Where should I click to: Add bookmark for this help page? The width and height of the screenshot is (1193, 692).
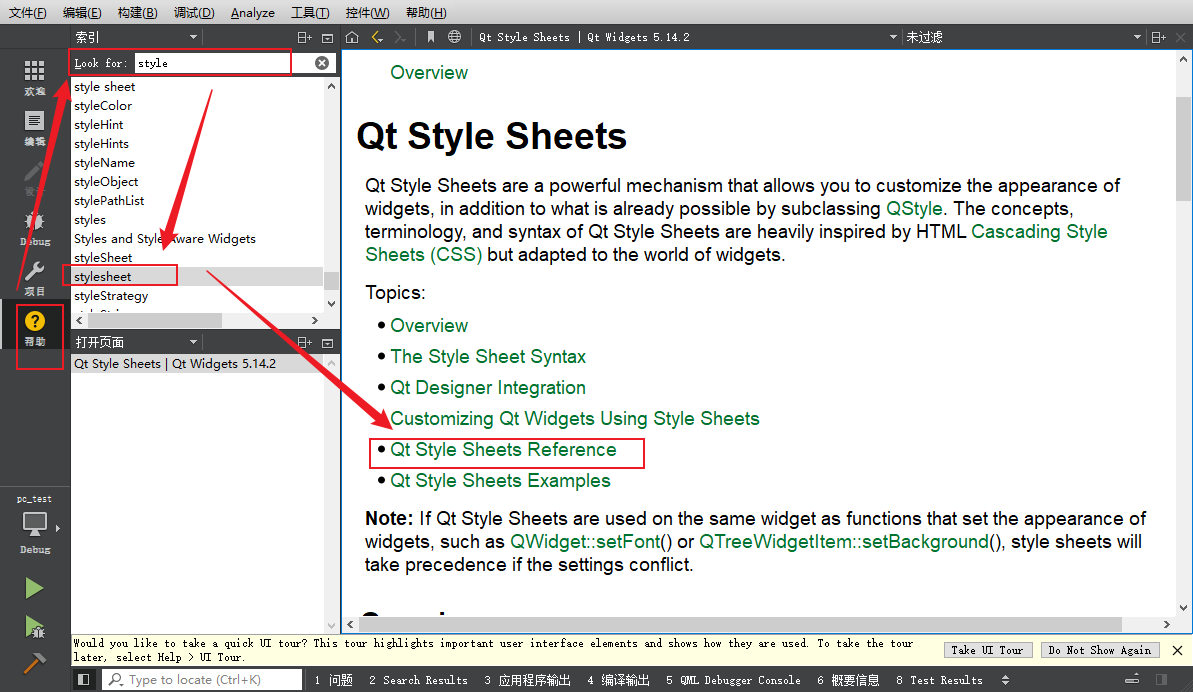click(431, 37)
